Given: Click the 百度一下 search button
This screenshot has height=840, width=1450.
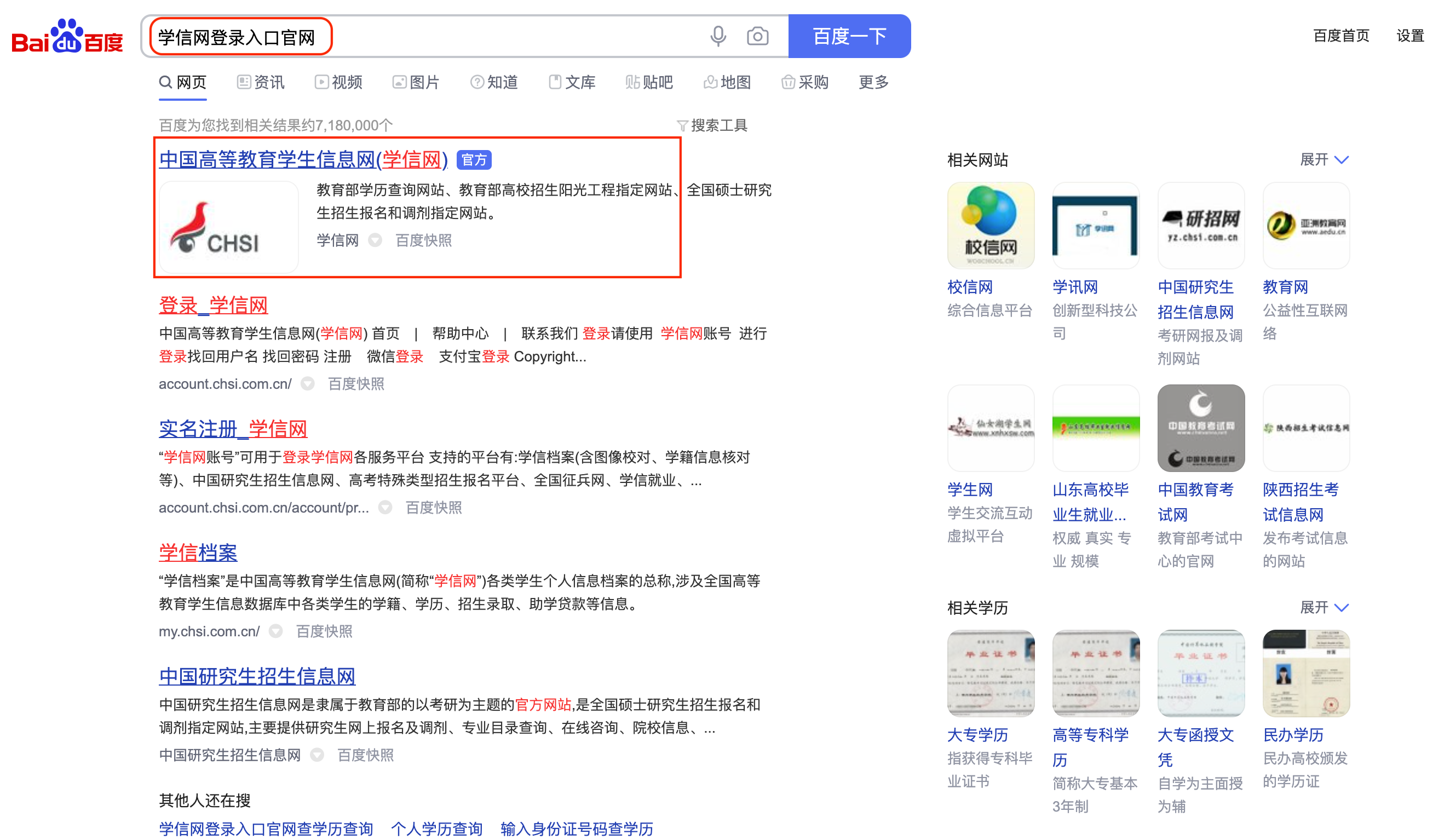Looking at the screenshot, I should point(849,36).
